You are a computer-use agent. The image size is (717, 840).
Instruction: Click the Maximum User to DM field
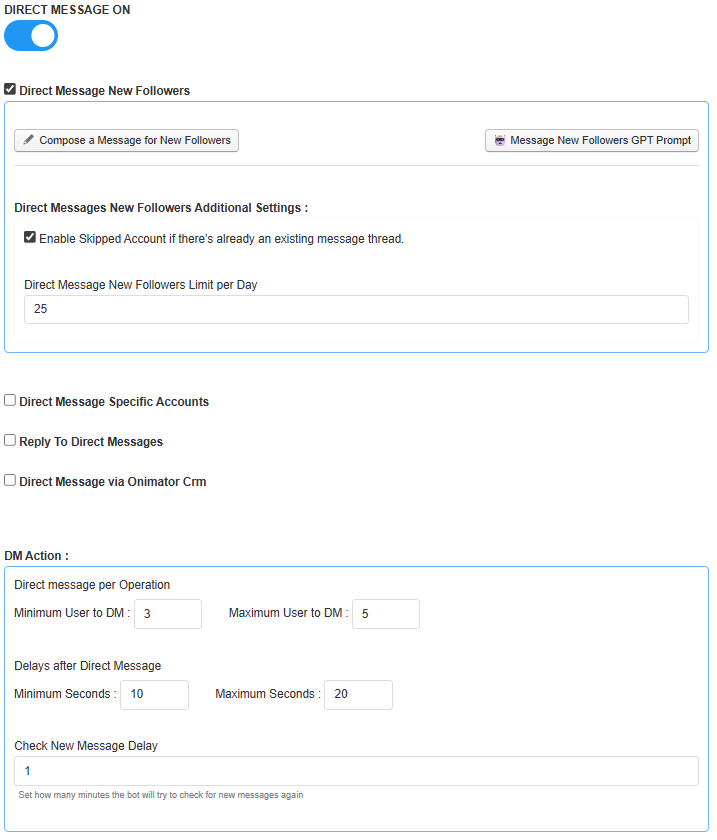point(385,613)
